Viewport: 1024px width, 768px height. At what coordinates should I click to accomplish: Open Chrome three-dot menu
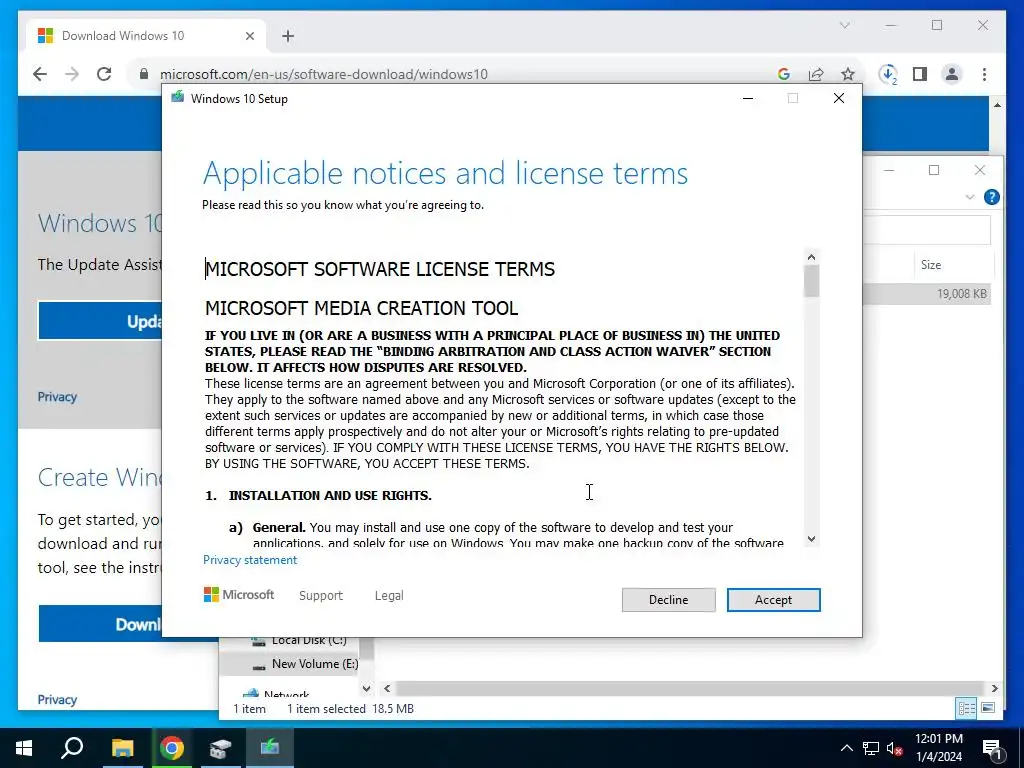pyautogui.click(x=984, y=74)
